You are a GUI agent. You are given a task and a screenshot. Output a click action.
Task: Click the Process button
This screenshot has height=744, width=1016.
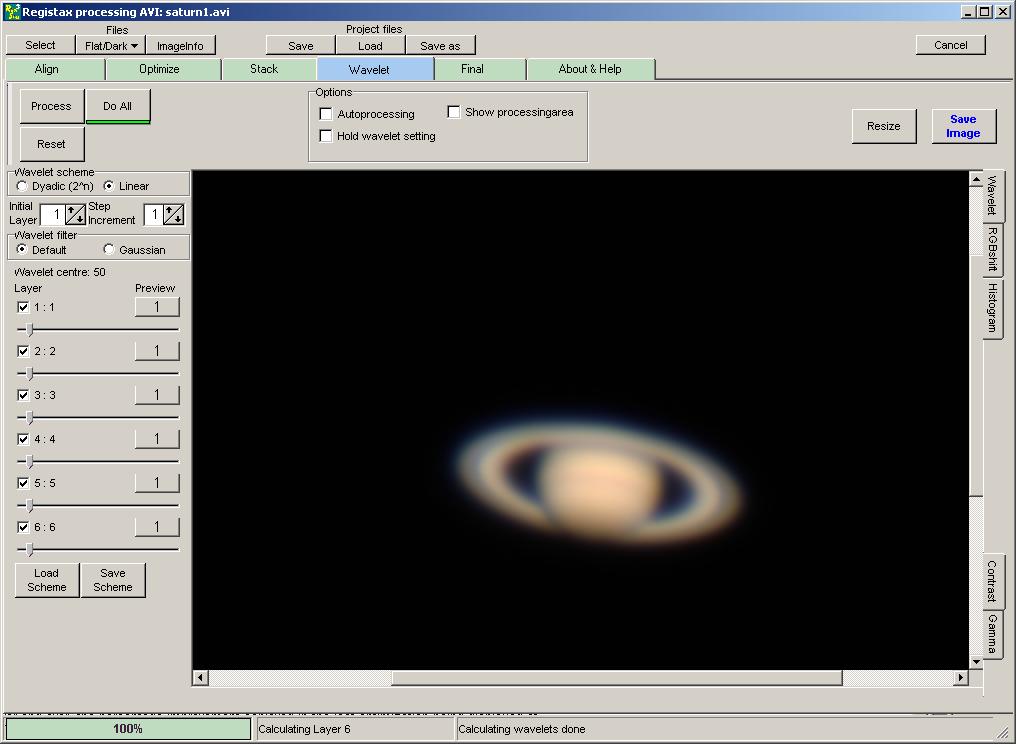pyautogui.click(x=51, y=106)
